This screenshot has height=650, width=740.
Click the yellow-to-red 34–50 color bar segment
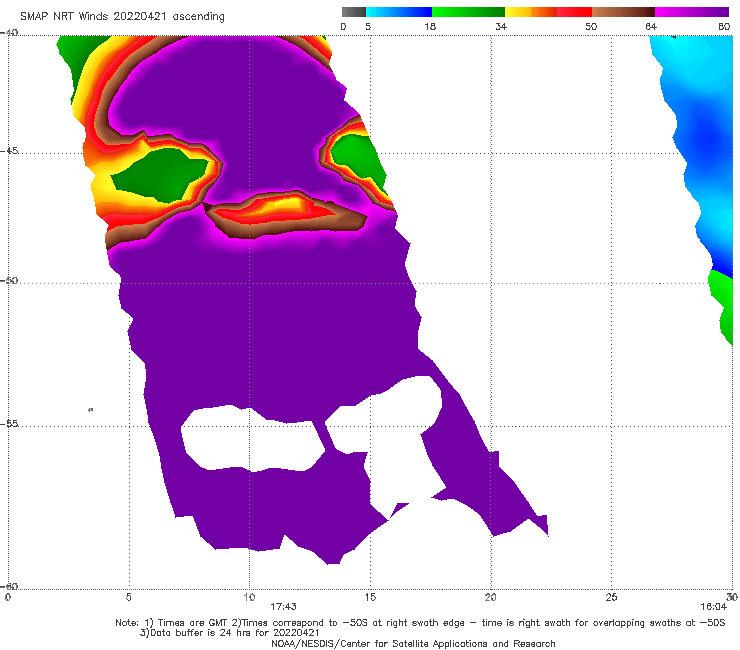(x=548, y=12)
